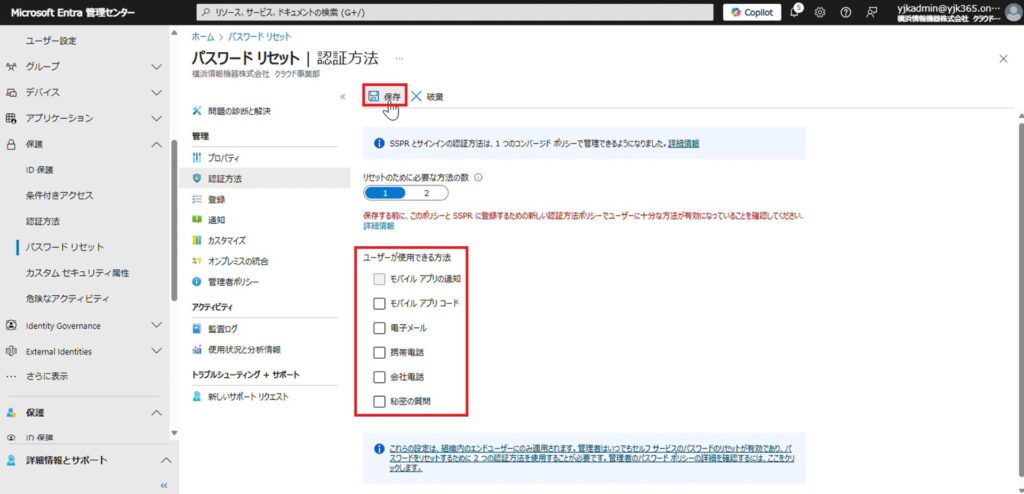Open the notifications bell icon

[x=795, y=12]
